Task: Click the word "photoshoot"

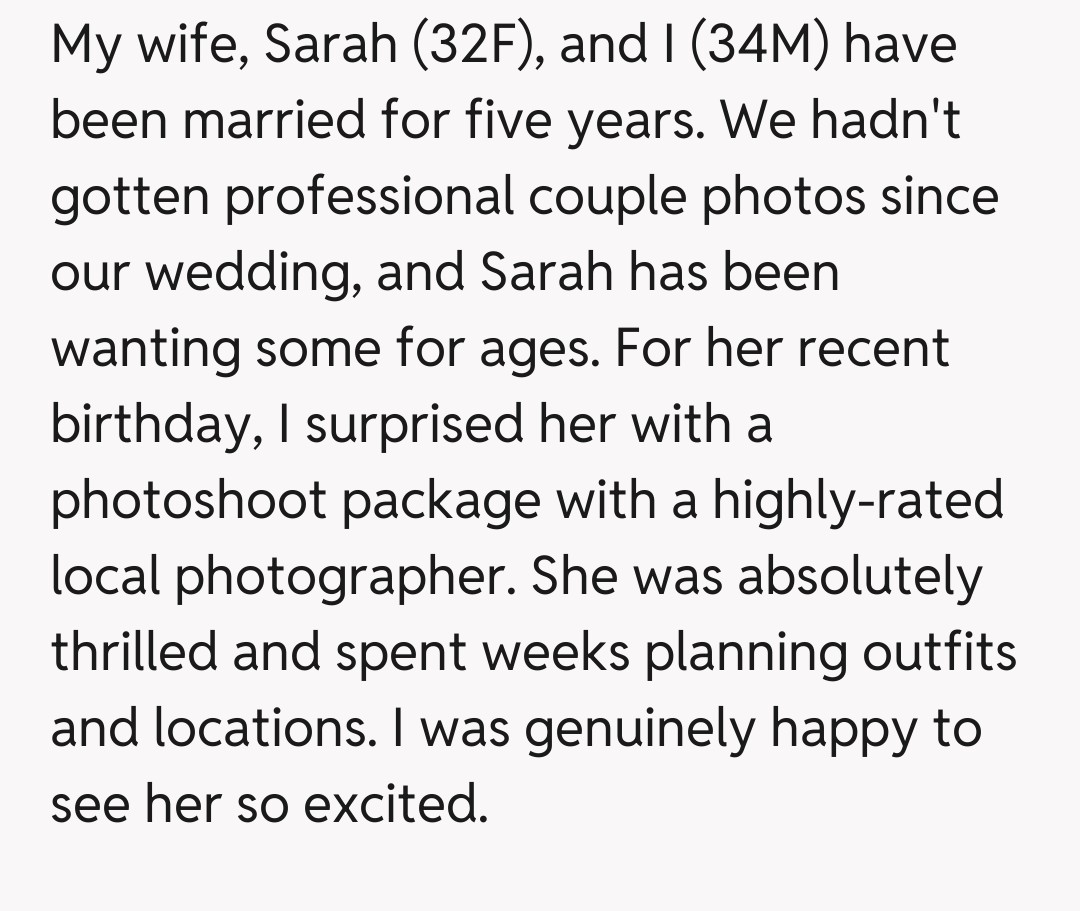Action: pyautogui.click(x=187, y=502)
